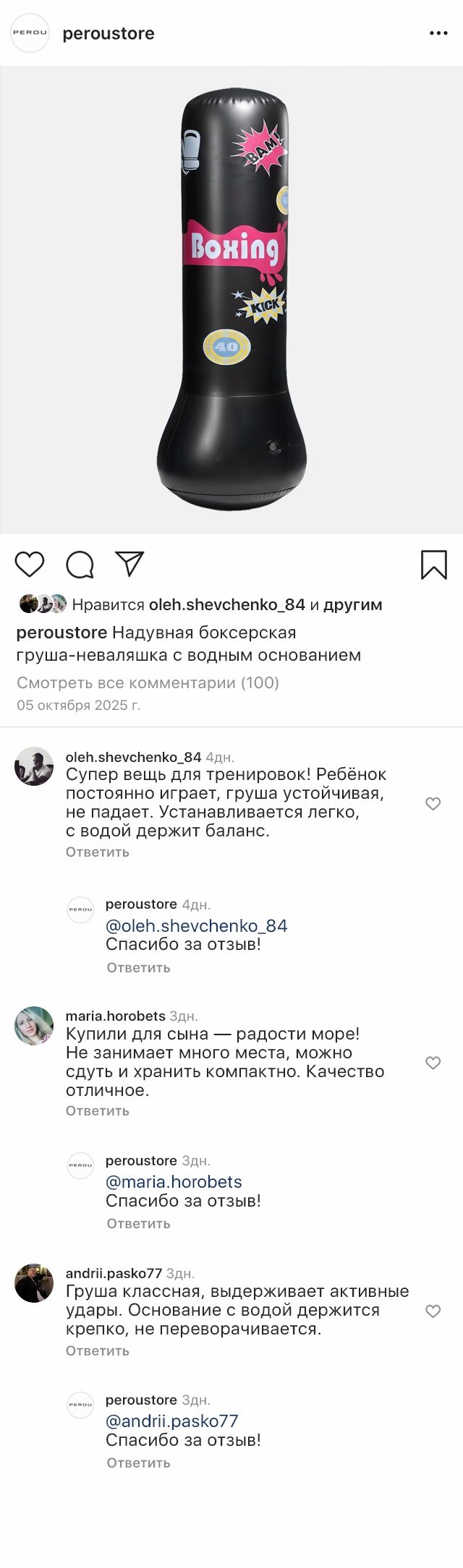View andrii.pasko77's avatar
463x1568 pixels.
pyautogui.click(x=34, y=1283)
